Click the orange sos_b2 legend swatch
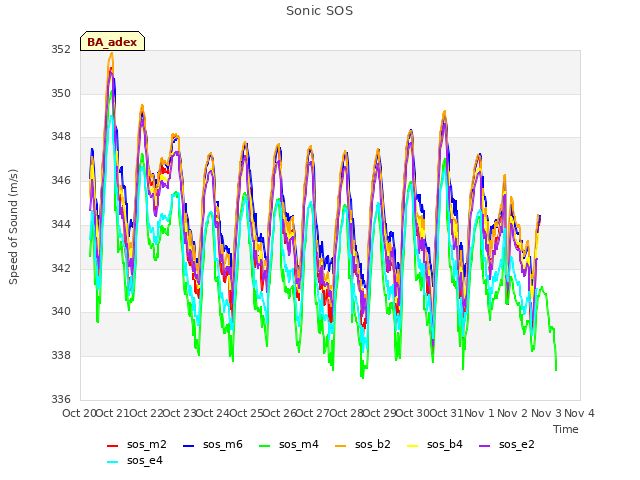 tap(340, 446)
